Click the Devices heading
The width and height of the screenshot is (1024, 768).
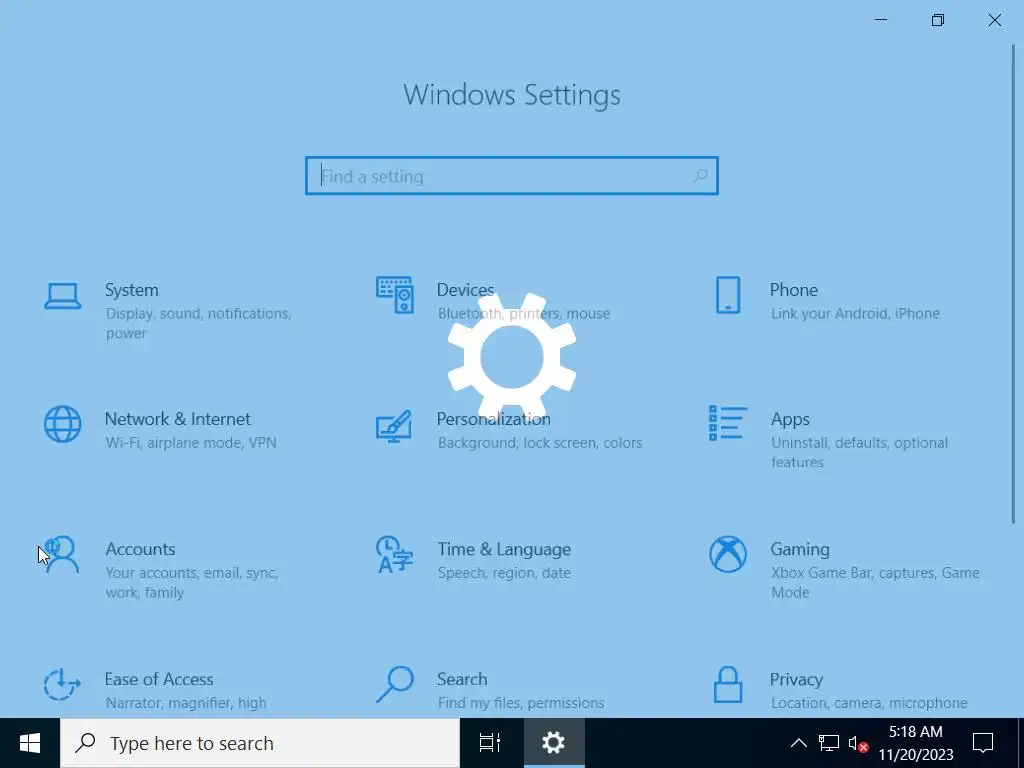465,290
